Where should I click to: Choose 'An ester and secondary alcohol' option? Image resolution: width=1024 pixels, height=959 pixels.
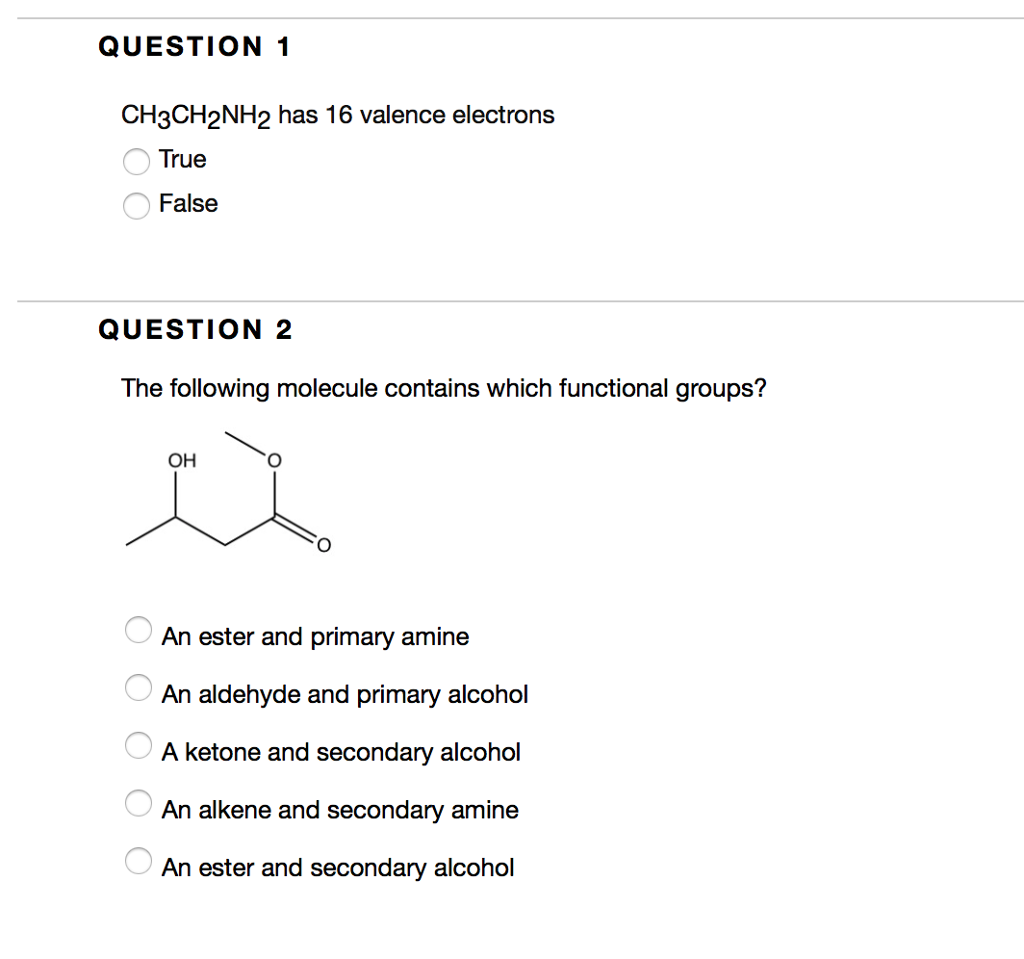click(x=138, y=860)
